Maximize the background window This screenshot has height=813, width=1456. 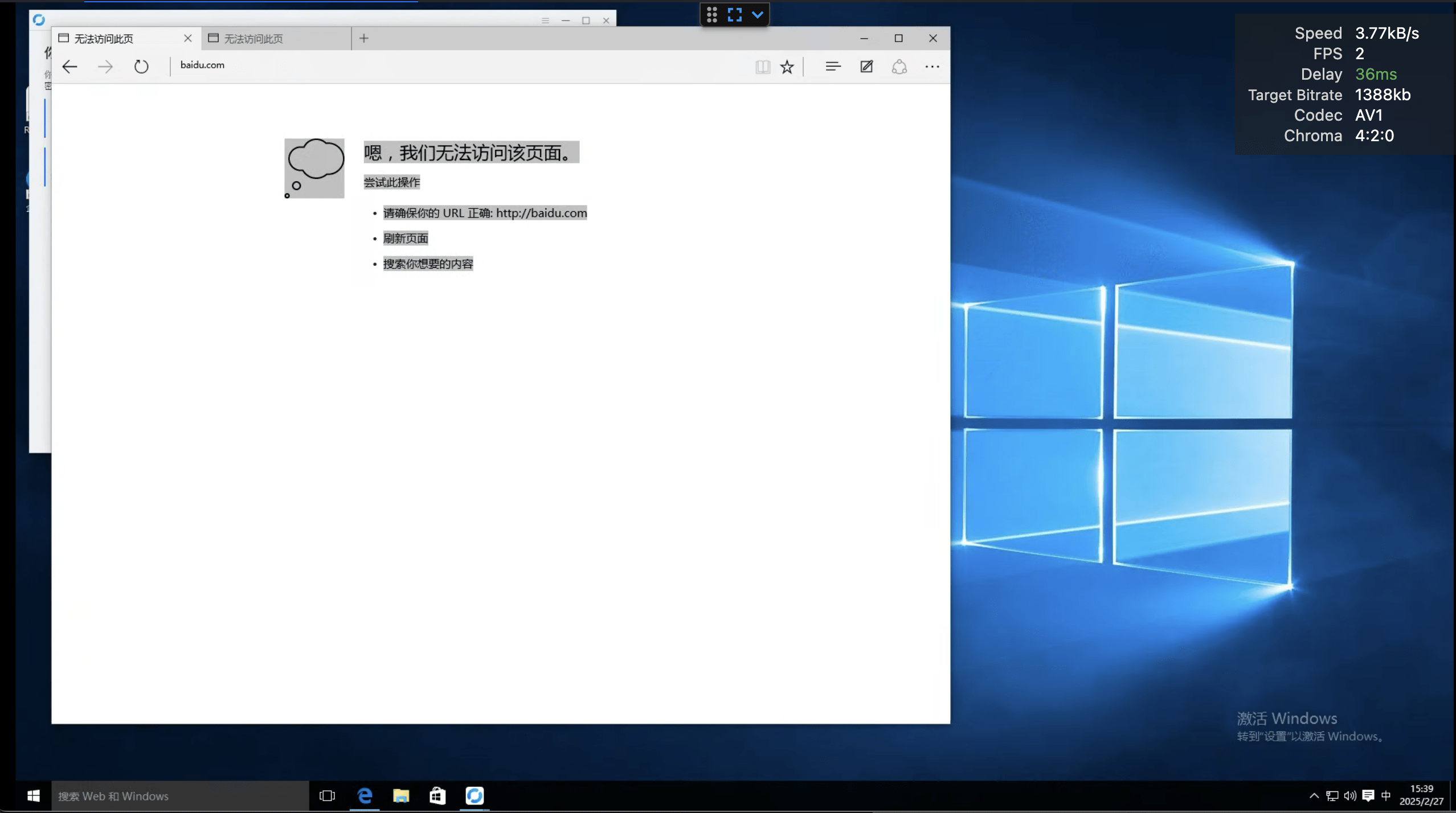586,20
